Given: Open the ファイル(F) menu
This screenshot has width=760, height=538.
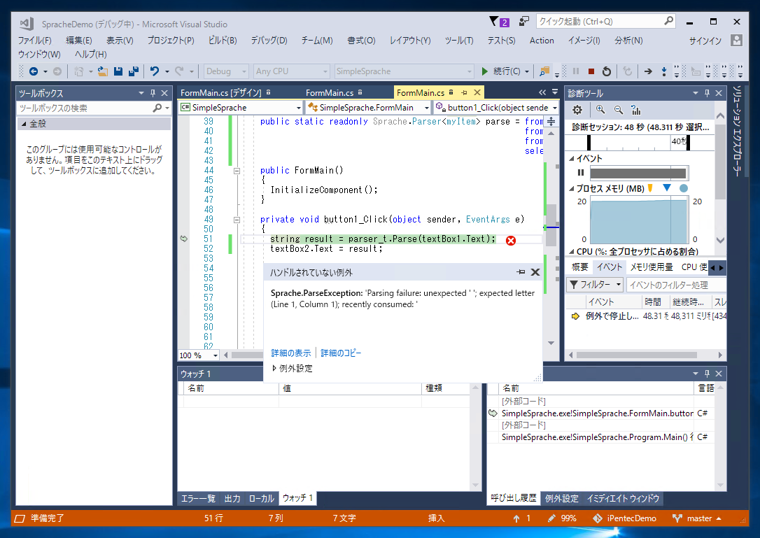Looking at the screenshot, I should pyautogui.click(x=34, y=40).
